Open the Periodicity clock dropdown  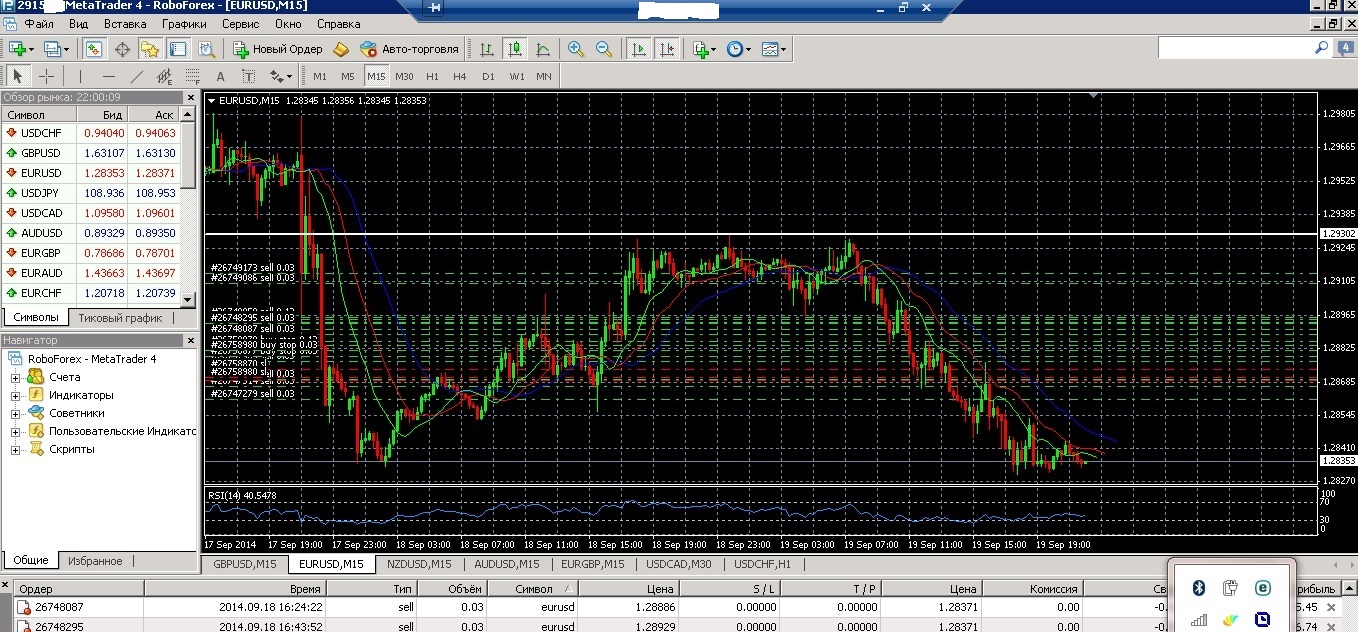[737, 49]
